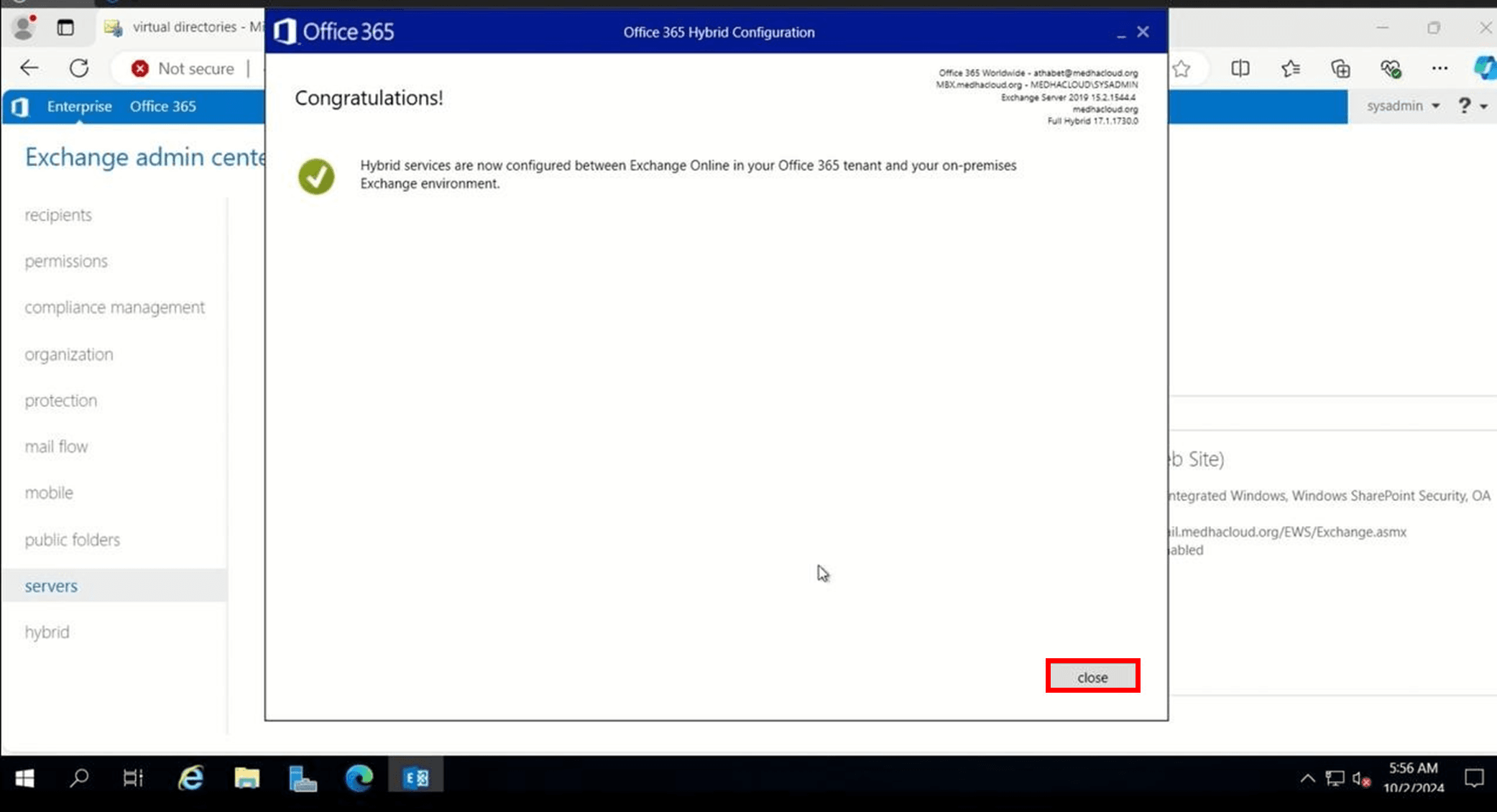Open the browser split screen icon
1497x812 pixels.
[x=1240, y=68]
